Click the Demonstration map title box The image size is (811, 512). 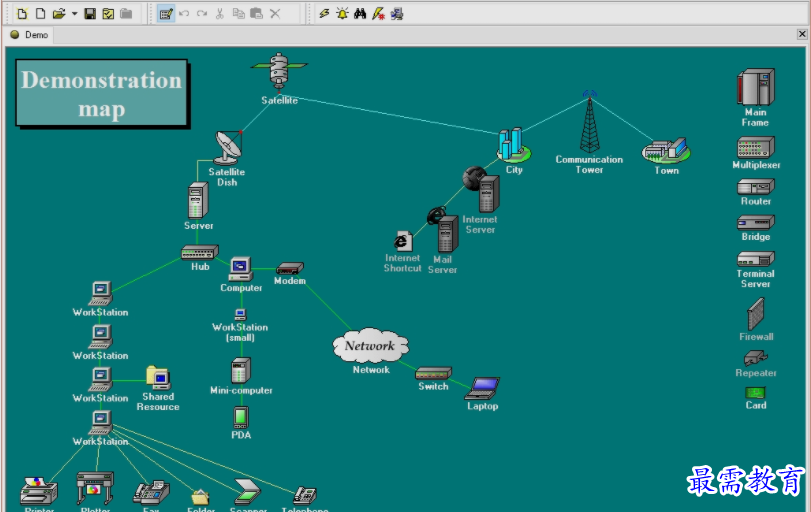point(102,94)
